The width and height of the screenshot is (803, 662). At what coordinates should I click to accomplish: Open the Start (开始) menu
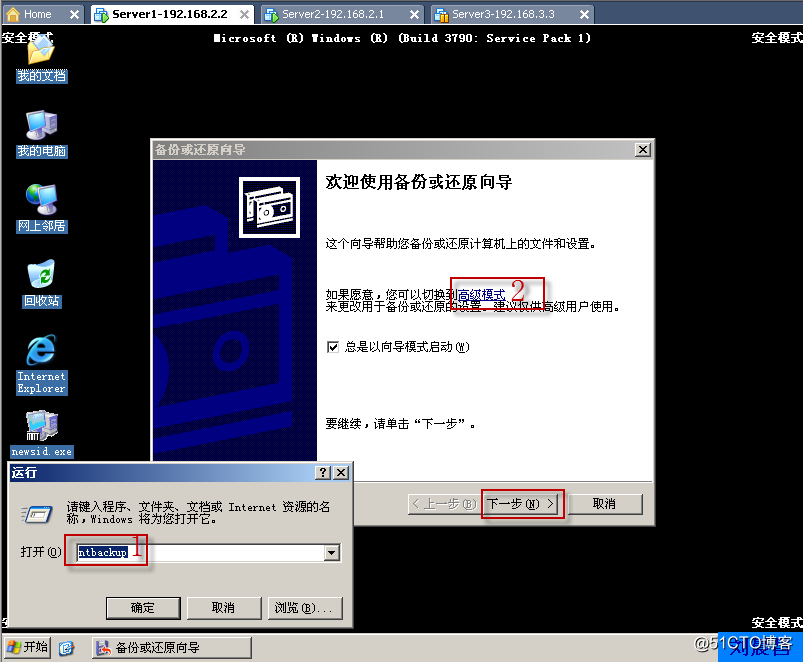click(x=28, y=647)
